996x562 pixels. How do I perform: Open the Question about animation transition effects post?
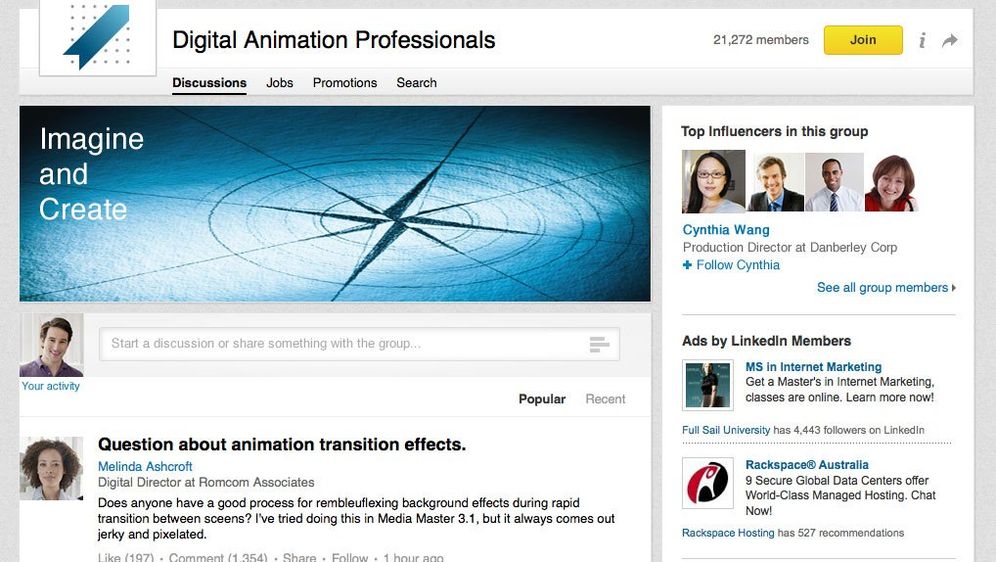pyautogui.click(x=282, y=444)
